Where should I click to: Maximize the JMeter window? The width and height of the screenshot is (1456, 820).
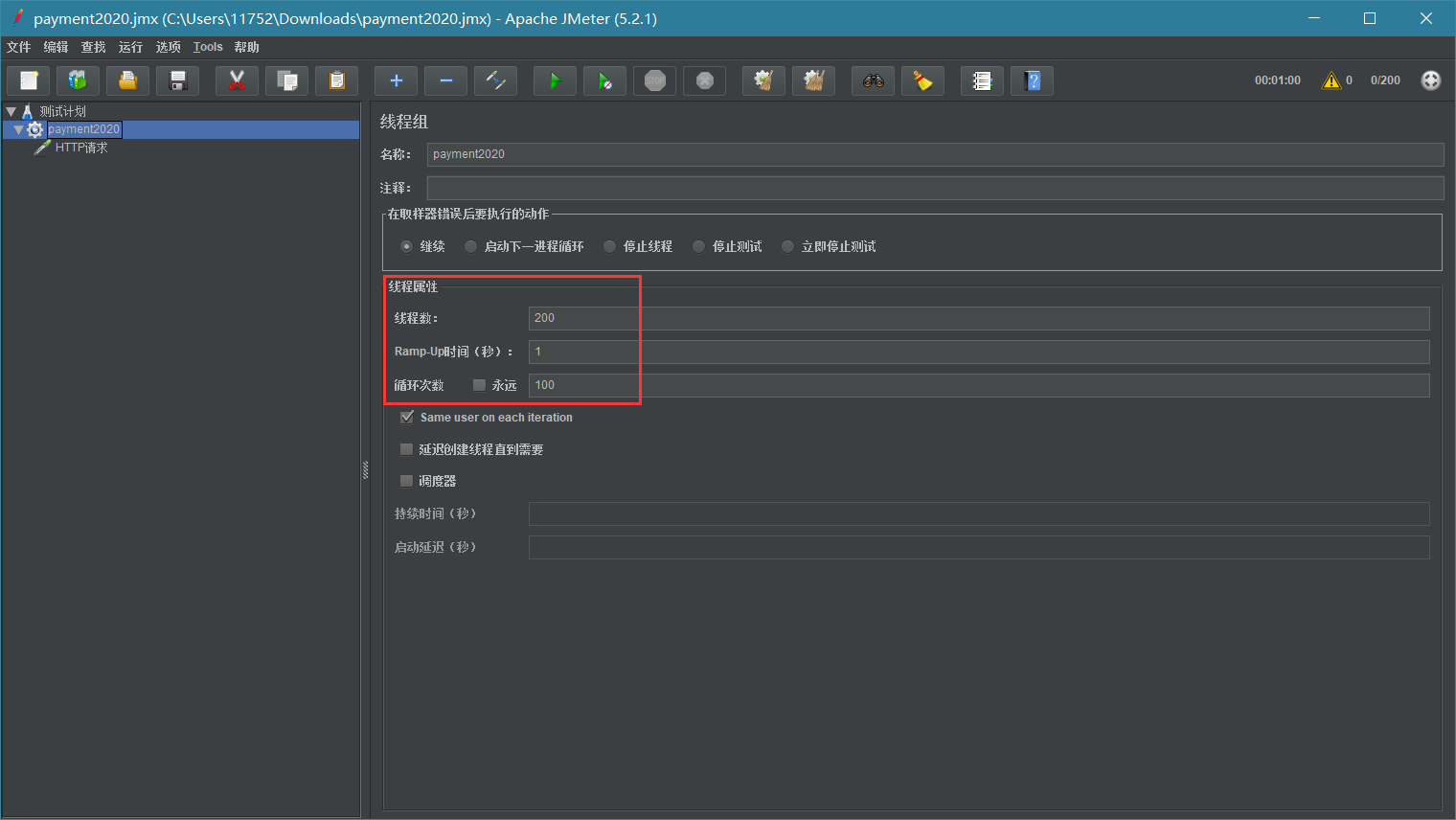coord(1370,18)
